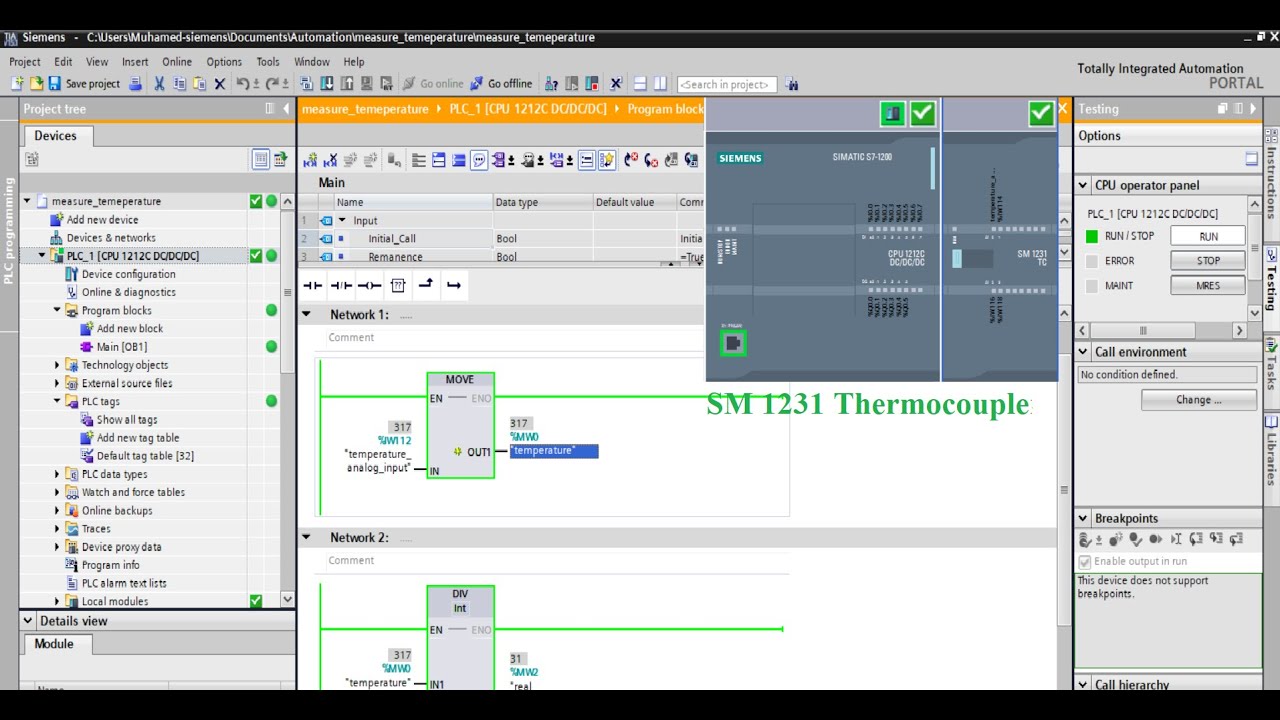Insert a normally closed contact
Image resolution: width=1280 pixels, height=720 pixels.
pyautogui.click(x=341, y=285)
